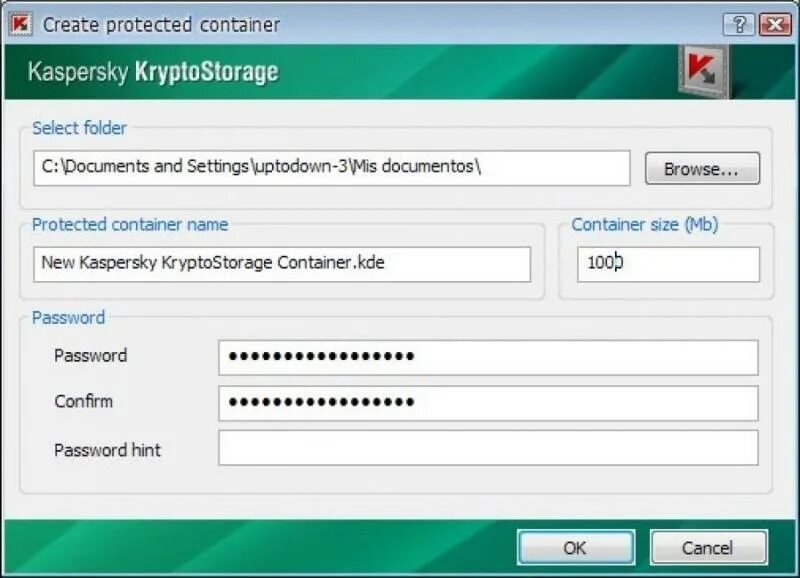
Task: Click the 'Select folder' group label
Action: coord(79,128)
